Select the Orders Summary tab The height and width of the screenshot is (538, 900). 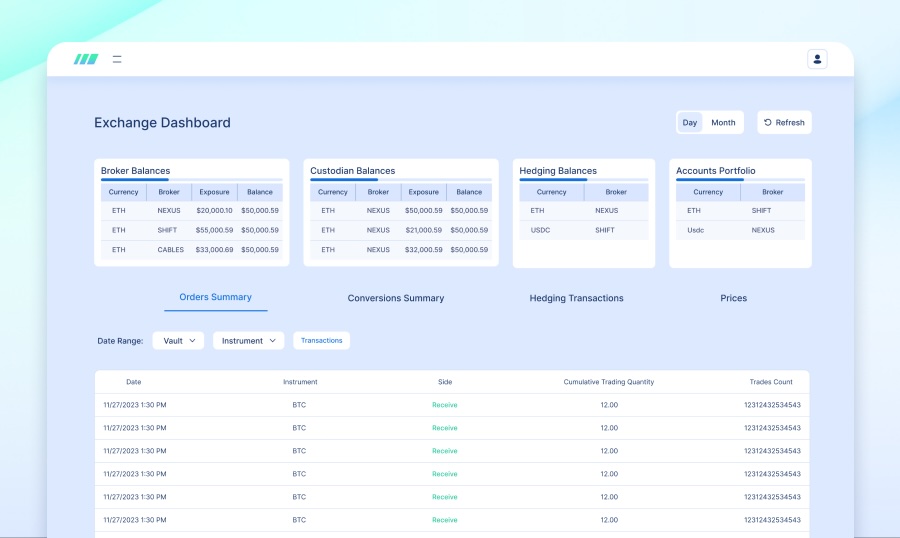pos(215,297)
